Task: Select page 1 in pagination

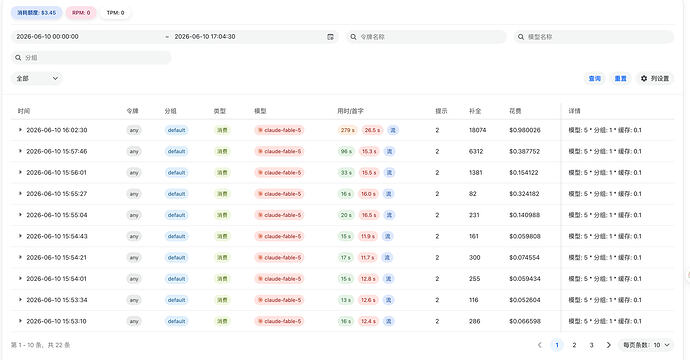Action: [x=557, y=345]
